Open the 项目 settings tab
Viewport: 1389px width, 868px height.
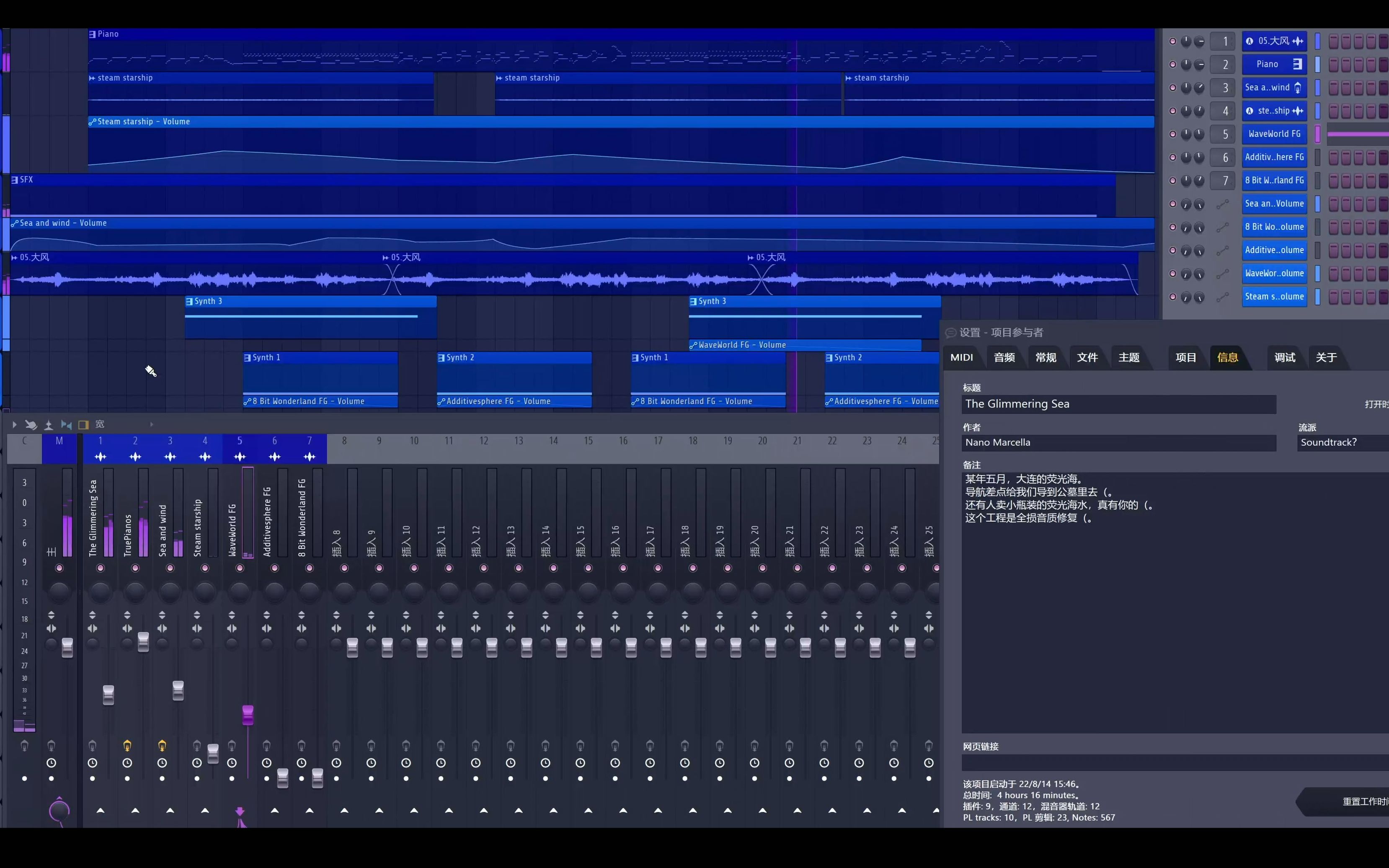(x=1186, y=357)
